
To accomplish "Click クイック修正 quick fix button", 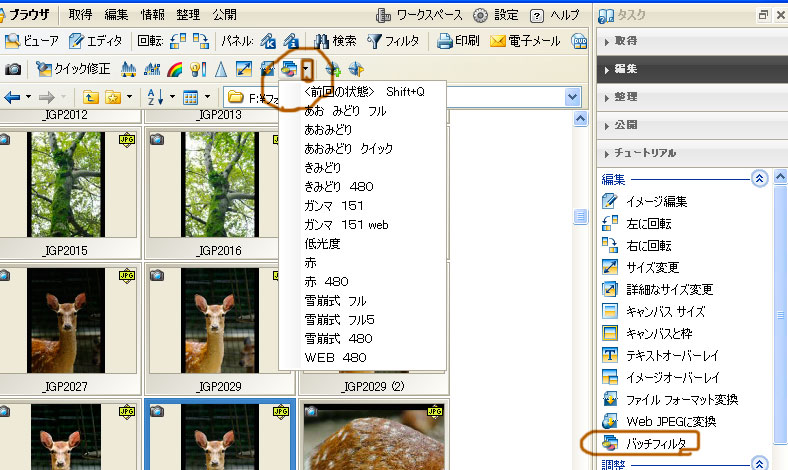I will [x=73, y=69].
